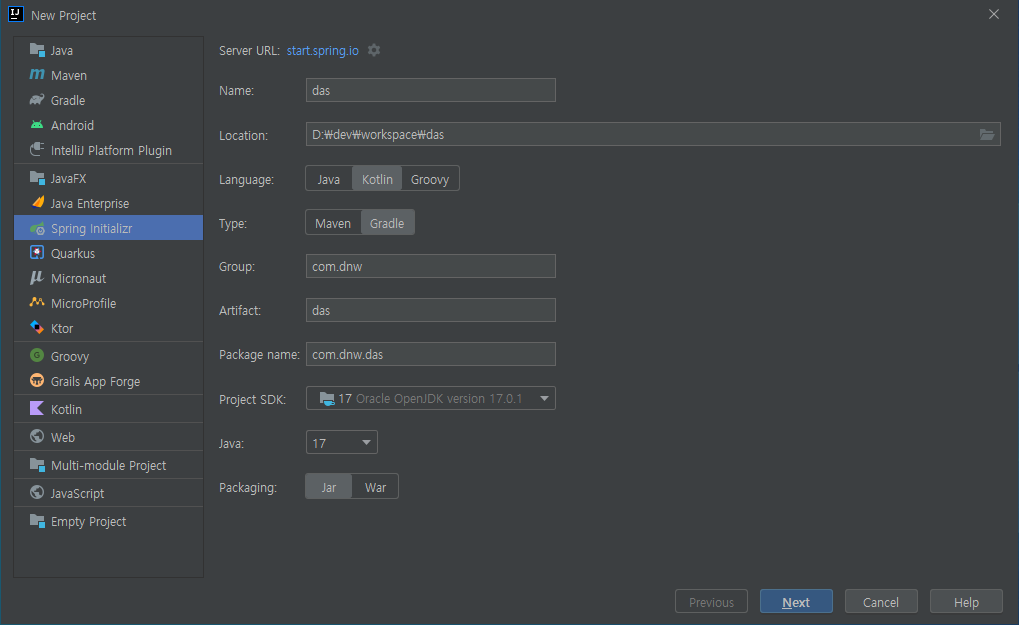Select Android label in sidebar

click(x=72, y=125)
